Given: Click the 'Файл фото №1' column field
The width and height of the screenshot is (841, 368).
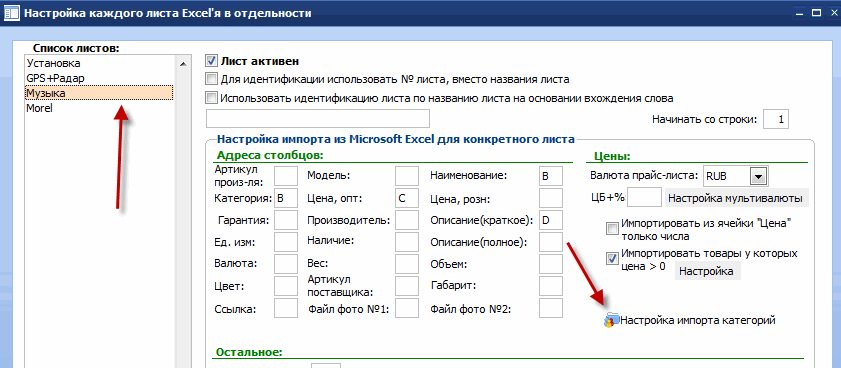Looking at the screenshot, I should point(407,308).
